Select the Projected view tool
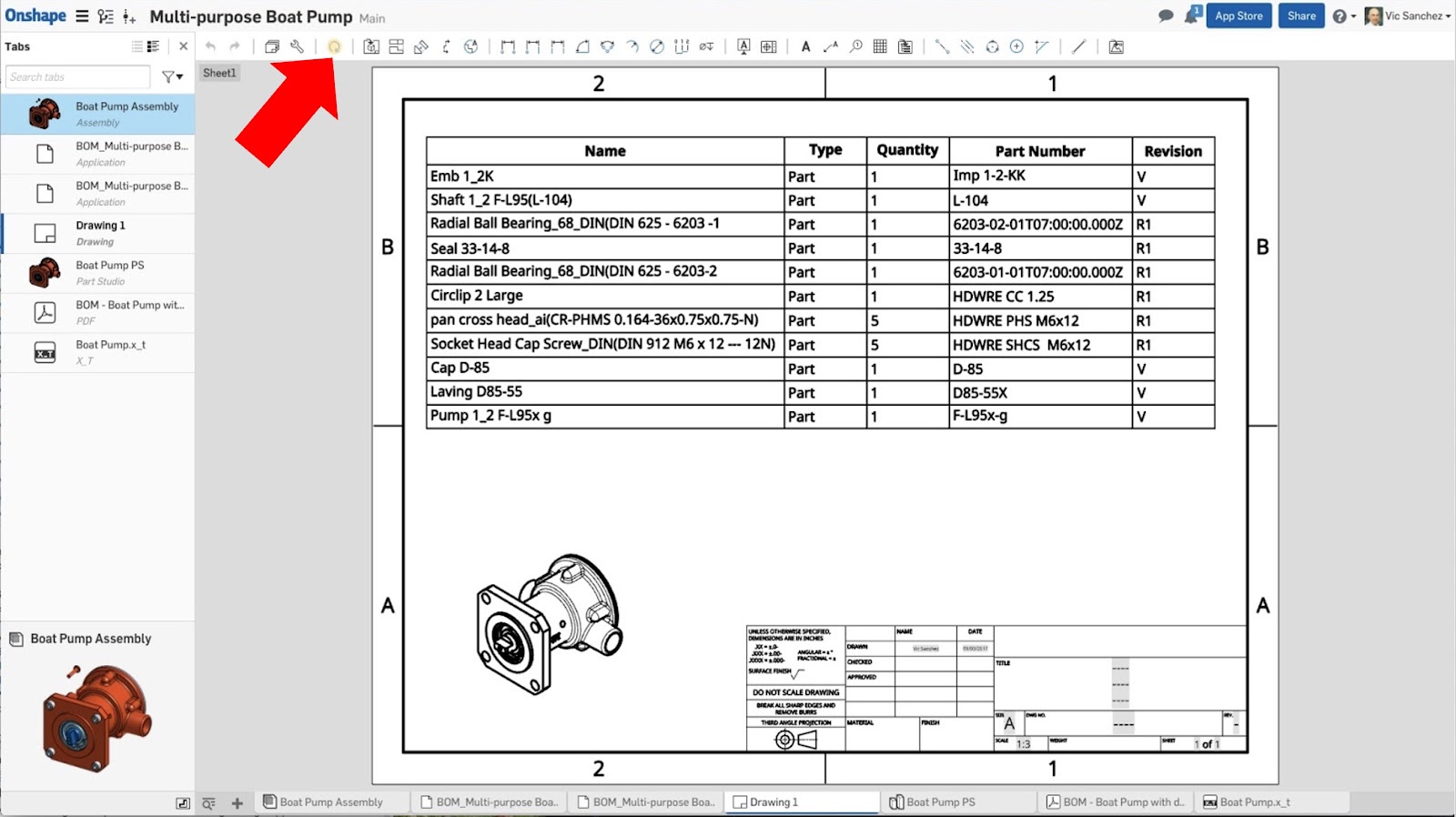The width and height of the screenshot is (1456, 817). pyautogui.click(x=396, y=46)
